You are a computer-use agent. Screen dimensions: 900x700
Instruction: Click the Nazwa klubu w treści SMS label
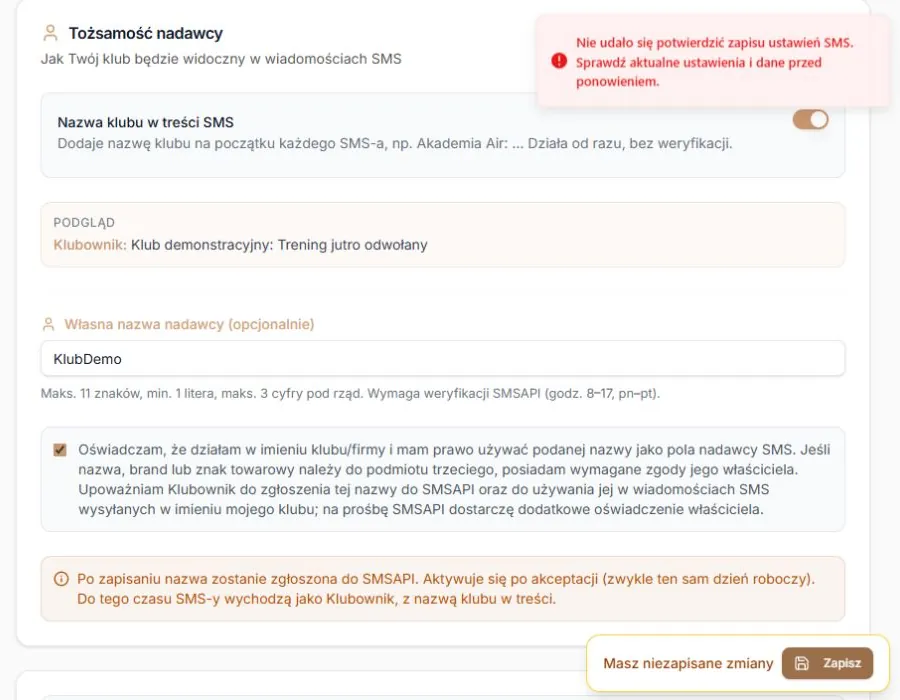tap(146, 122)
